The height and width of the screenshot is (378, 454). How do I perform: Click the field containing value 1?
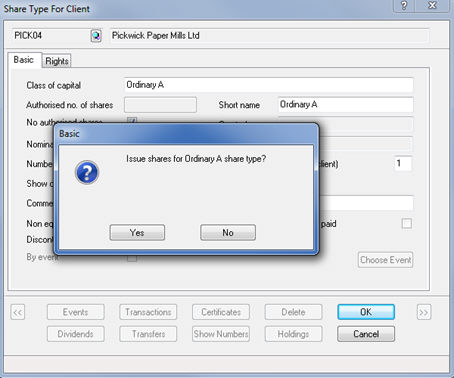click(x=403, y=163)
